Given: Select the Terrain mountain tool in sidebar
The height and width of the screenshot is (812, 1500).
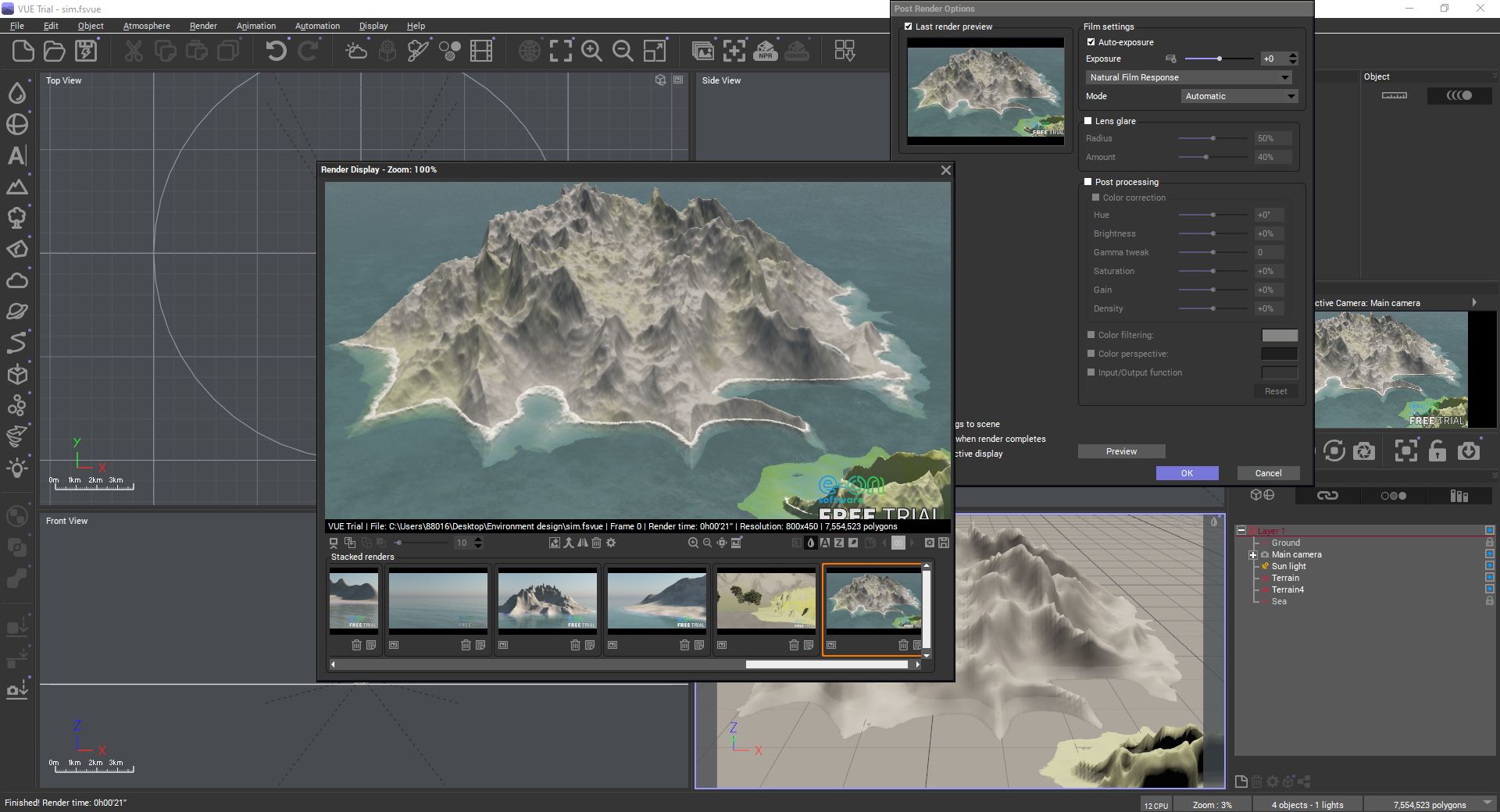Looking at the screenshot, I should click(17, 187).
